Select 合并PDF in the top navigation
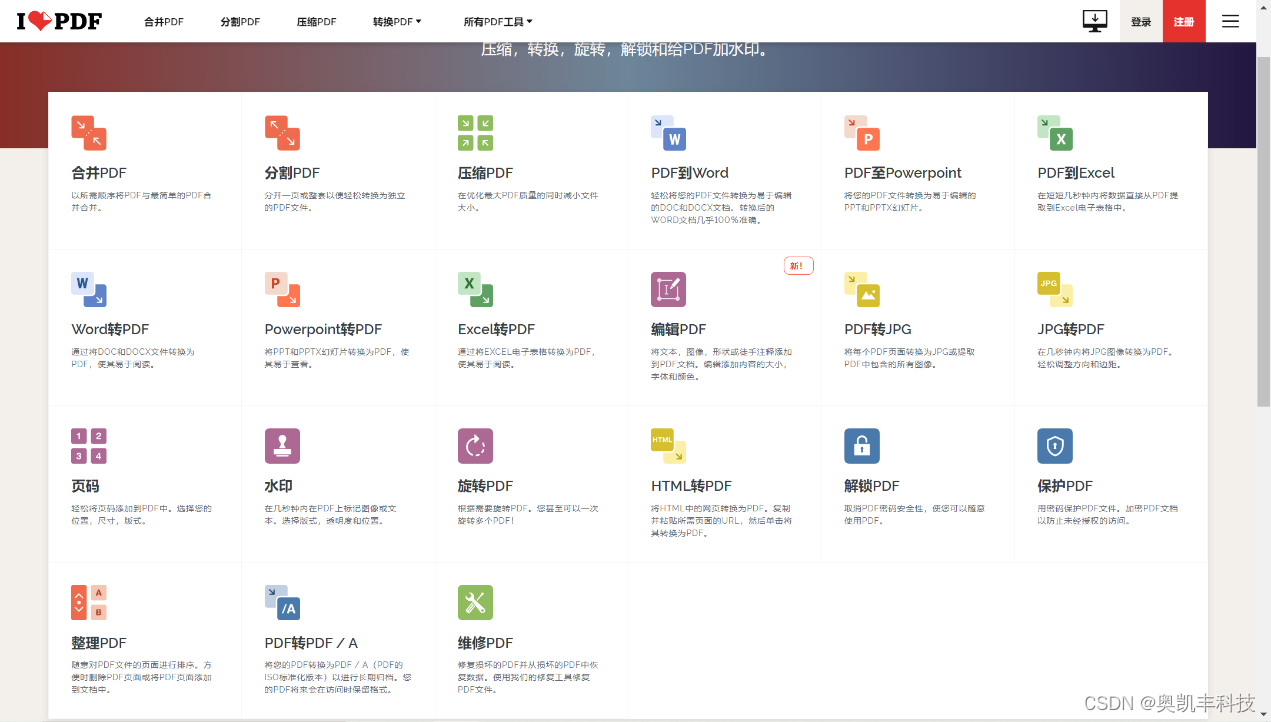This screenshot has height=722, width=1271. point(163,20)
